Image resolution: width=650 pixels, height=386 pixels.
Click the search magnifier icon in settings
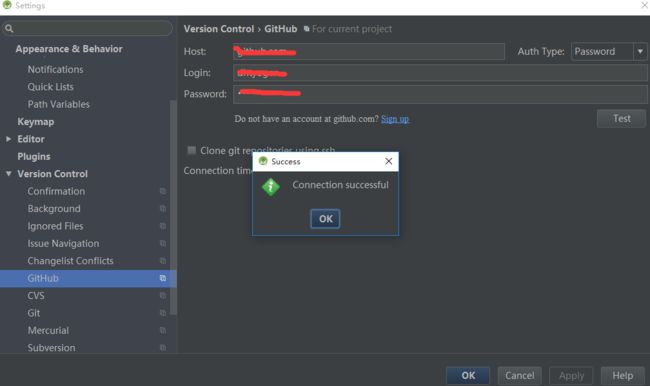point(9,29)
